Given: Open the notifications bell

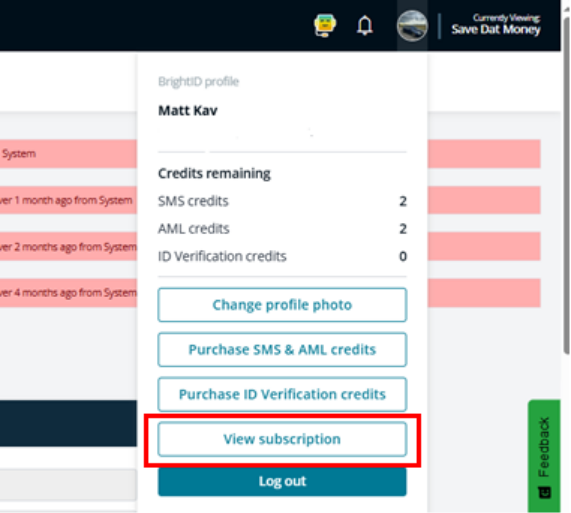Looking at the screenshot, I should coord(365,25).
